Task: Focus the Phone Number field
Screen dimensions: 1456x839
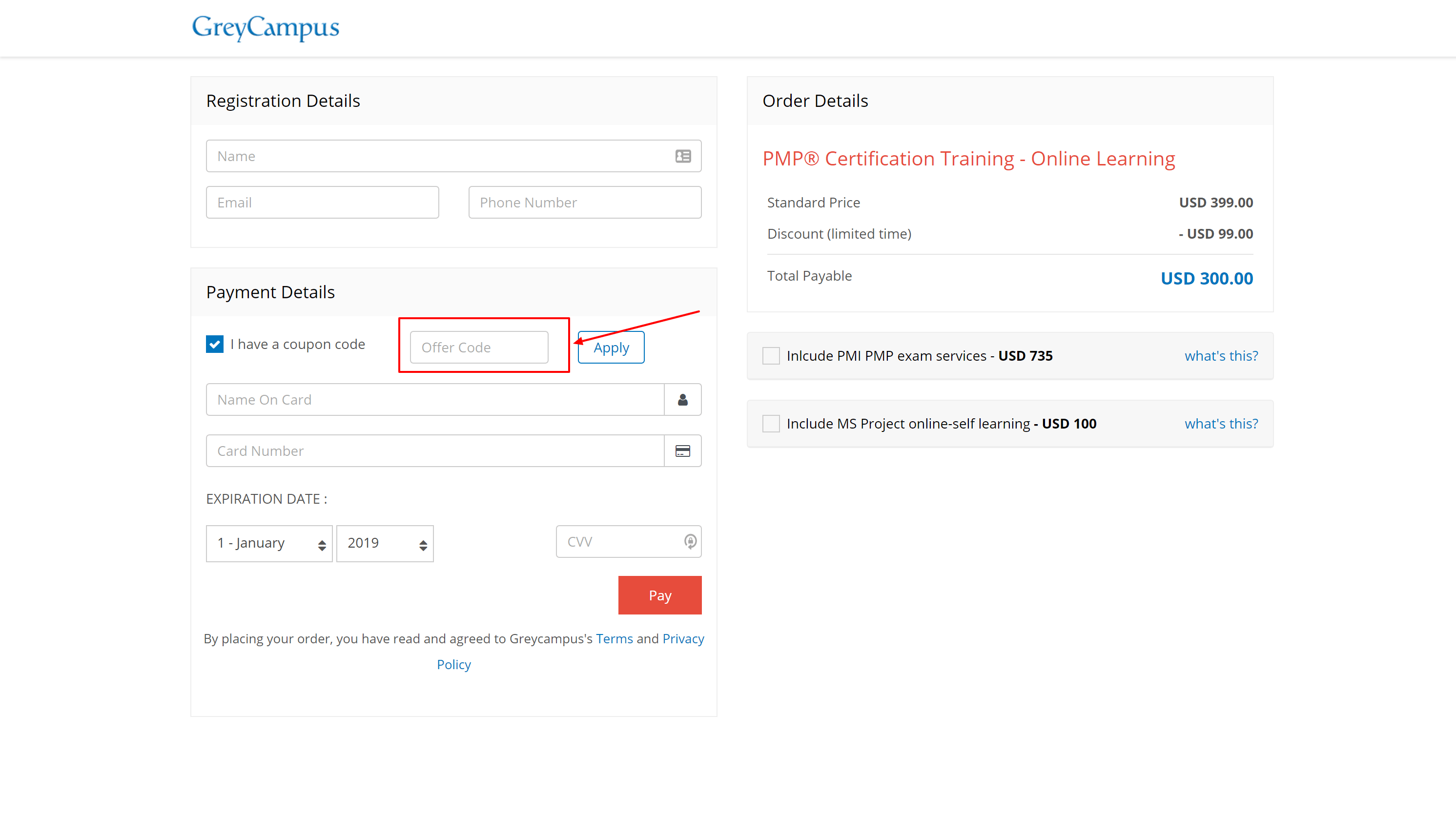Action: tap(585, 202)
